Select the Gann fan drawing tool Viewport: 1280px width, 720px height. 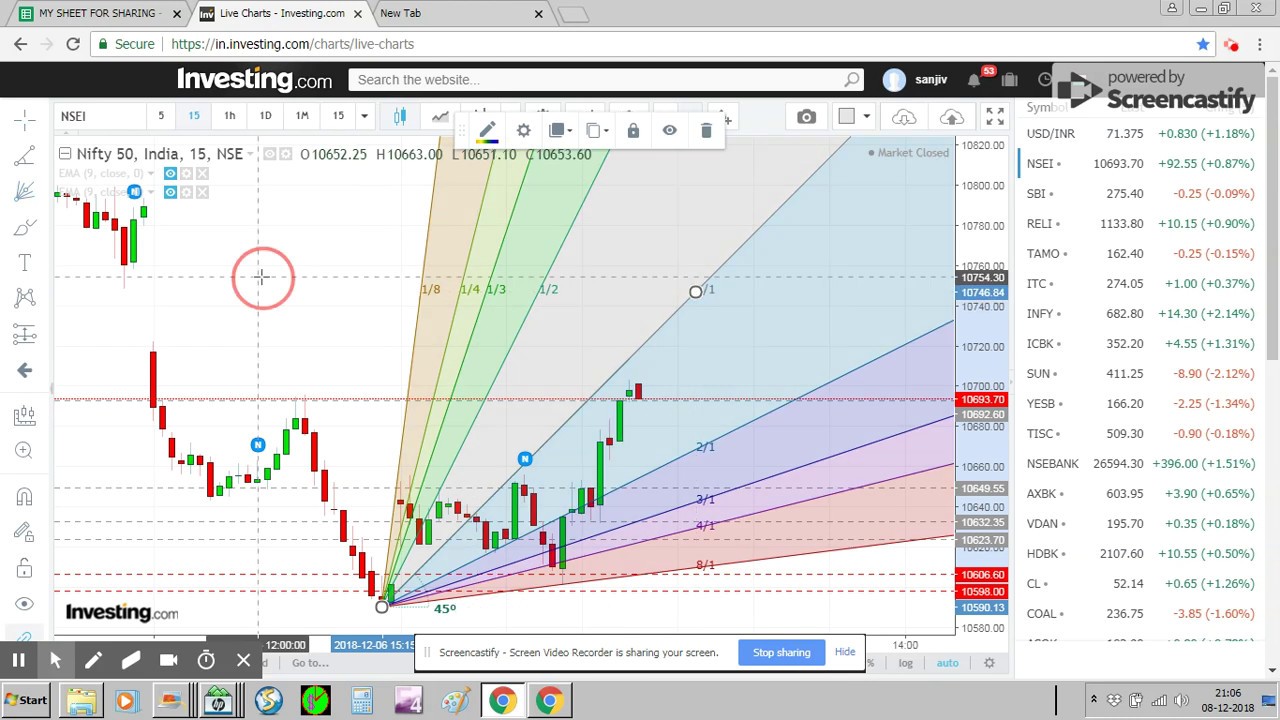pyautogui.click(x=25, y=192)
